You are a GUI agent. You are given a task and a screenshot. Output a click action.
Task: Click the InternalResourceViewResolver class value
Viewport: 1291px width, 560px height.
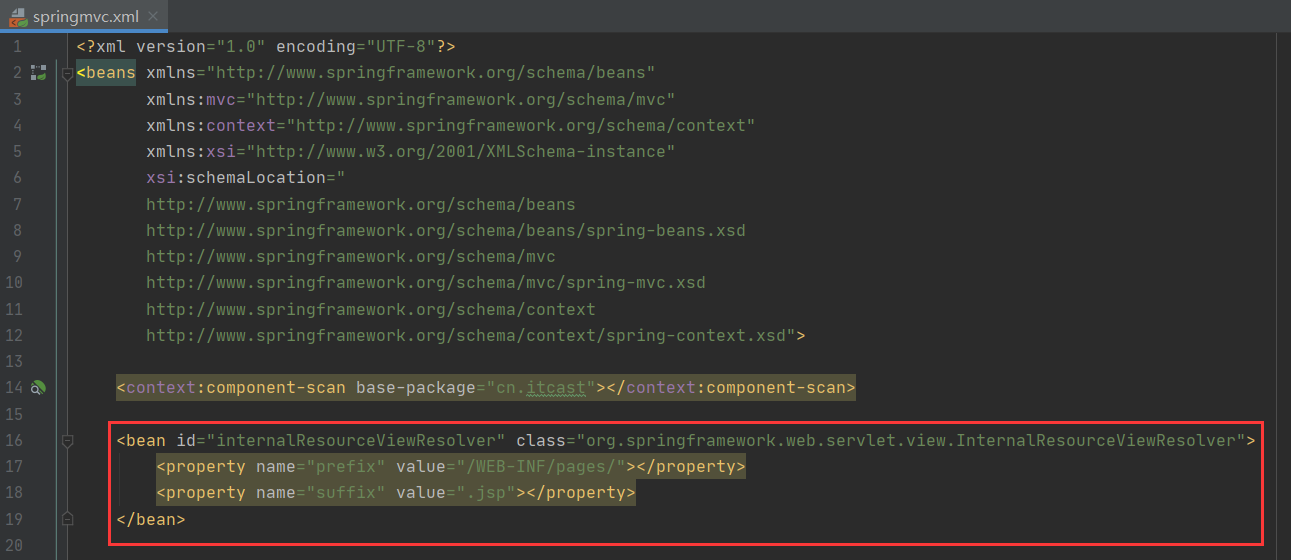911,440
